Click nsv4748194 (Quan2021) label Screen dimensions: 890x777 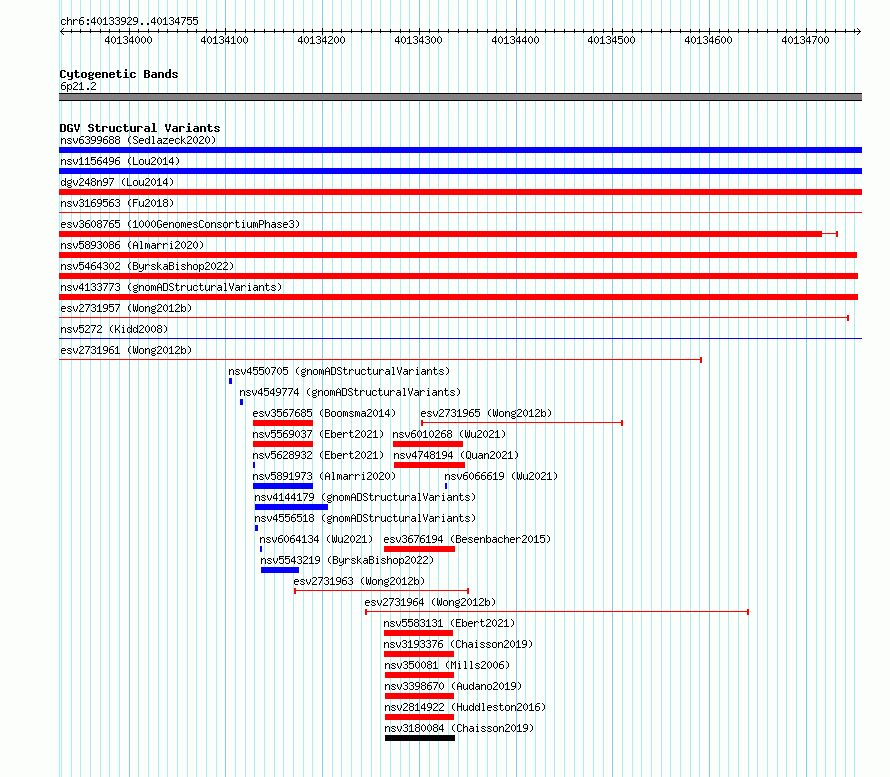[x=456, y=455]
